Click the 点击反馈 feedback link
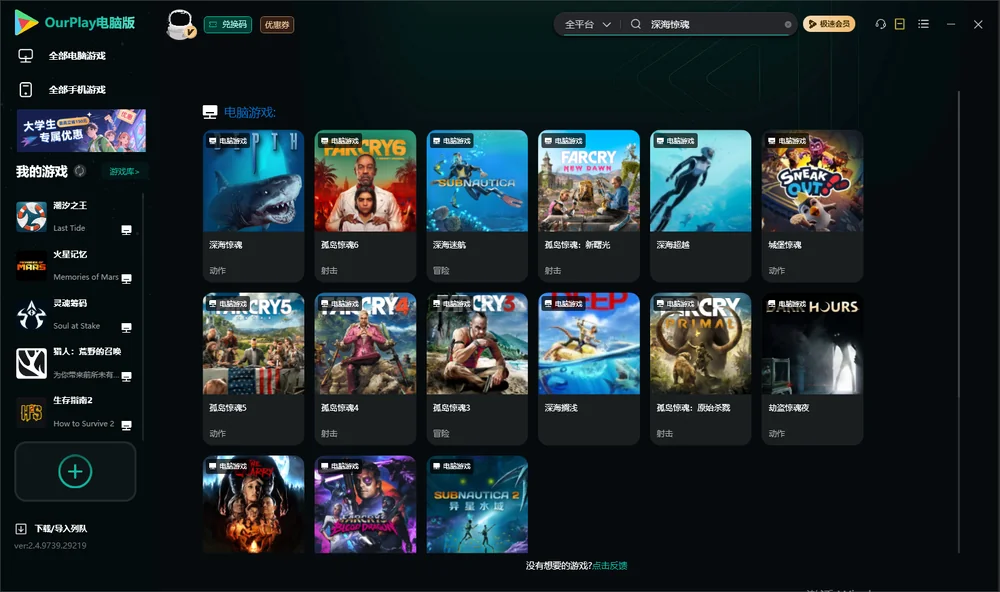This screenshot has width=1000, height=592. click(x=610, y=565)
